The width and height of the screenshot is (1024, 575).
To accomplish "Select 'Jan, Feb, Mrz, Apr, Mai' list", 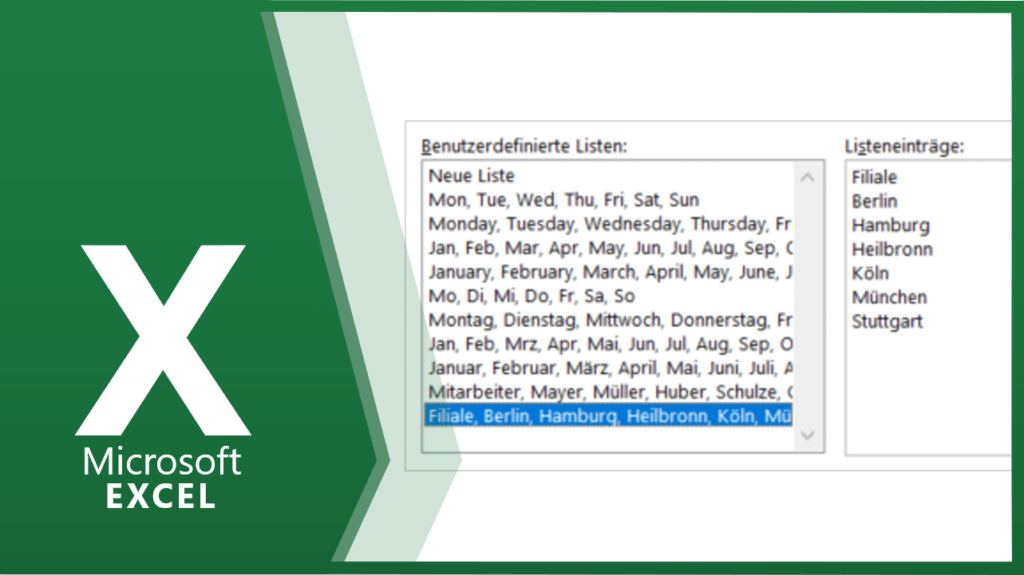I will pos(609,344).
